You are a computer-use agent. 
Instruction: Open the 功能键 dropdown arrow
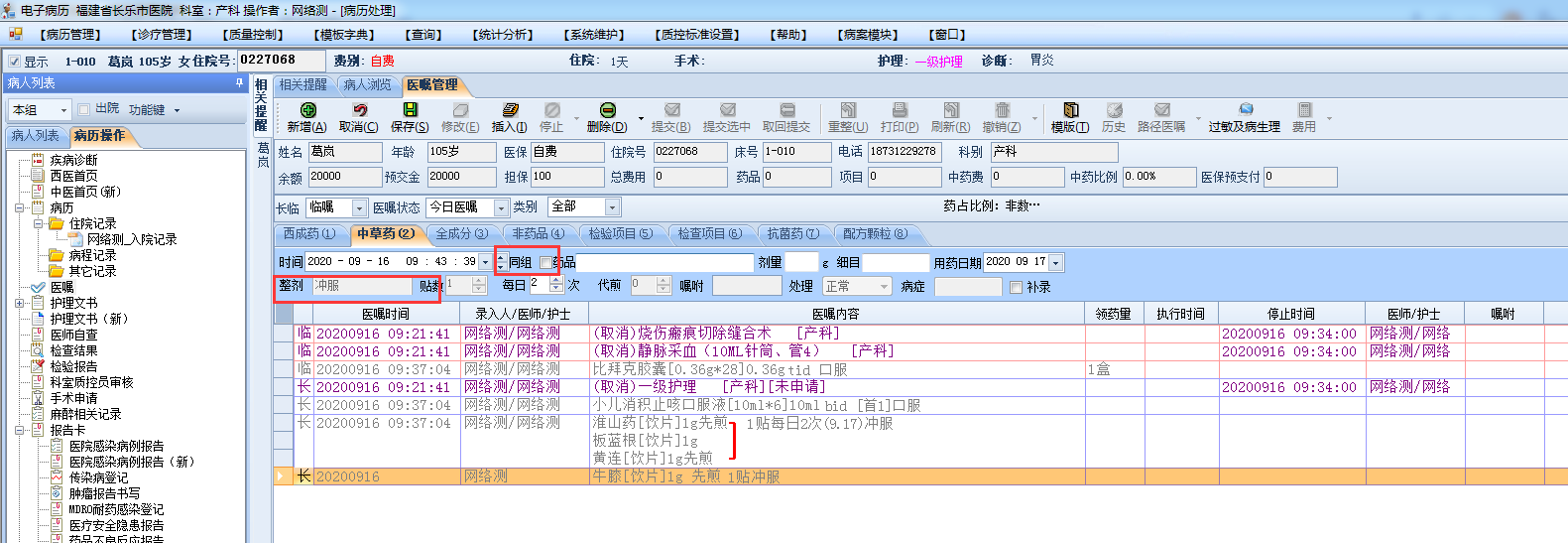[178, 111]
